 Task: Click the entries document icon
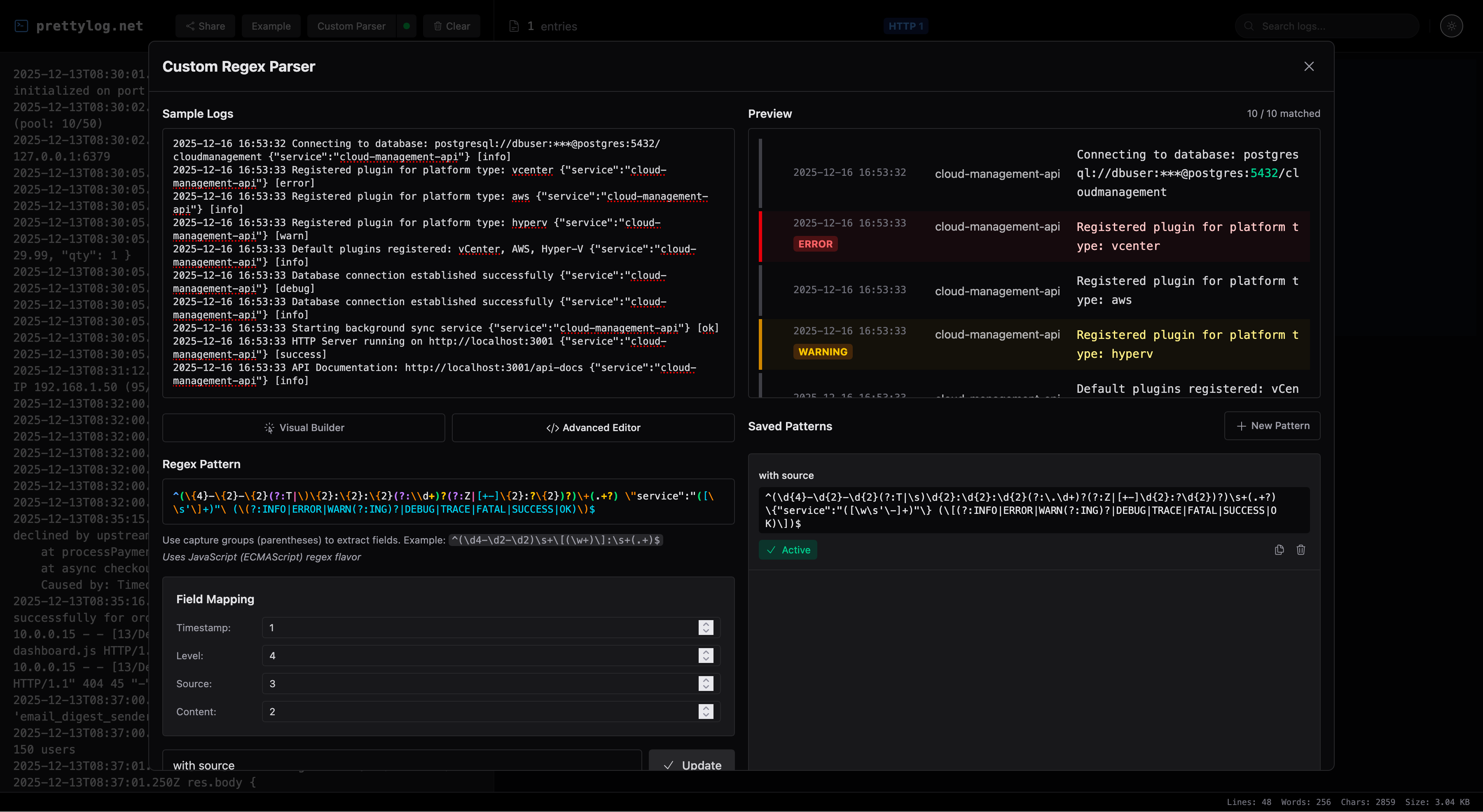[514, 26]
